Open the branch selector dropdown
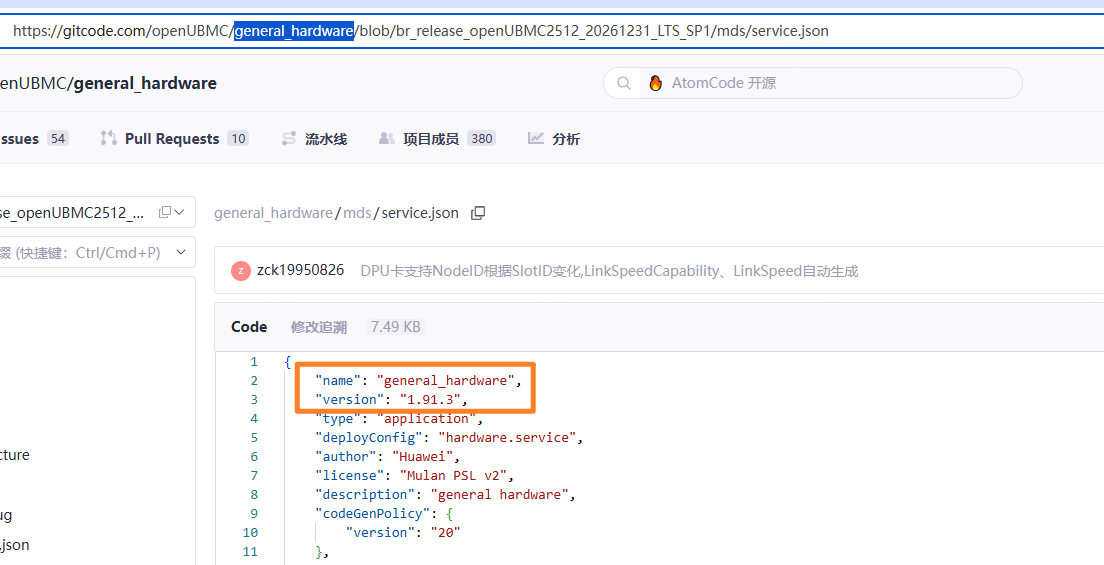Viewport: 1104px width, 565px height. [x=90, y=212]
